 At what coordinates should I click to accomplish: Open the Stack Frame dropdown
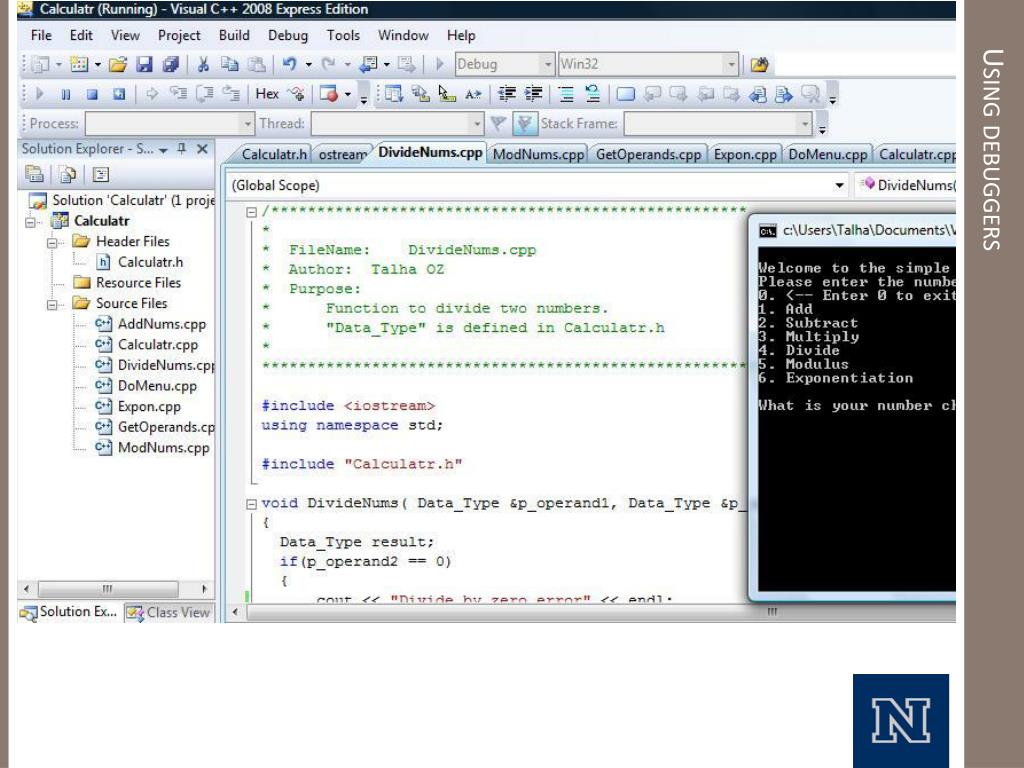[x=718, y=123]
